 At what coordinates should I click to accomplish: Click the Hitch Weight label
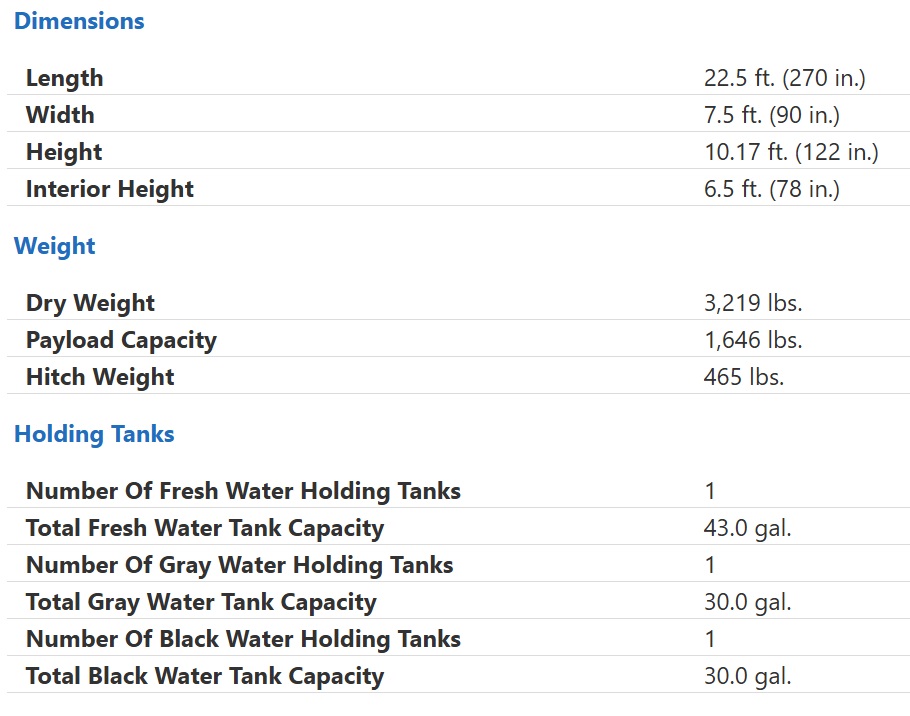(100, 377)
